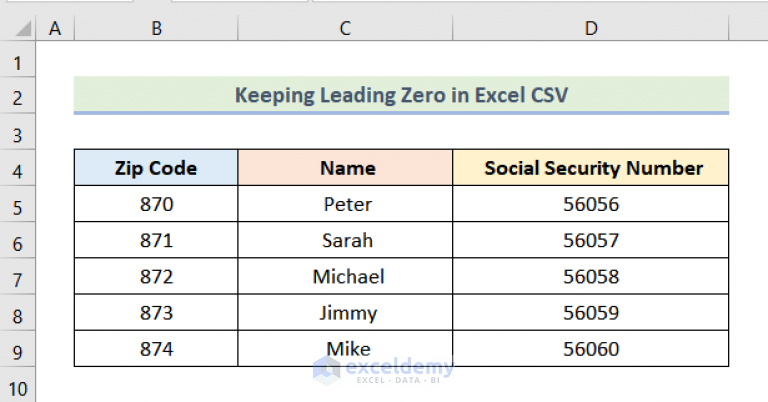Select row 9 header
The width and height of the screenshot is (768, 402).
click(18, 349)
